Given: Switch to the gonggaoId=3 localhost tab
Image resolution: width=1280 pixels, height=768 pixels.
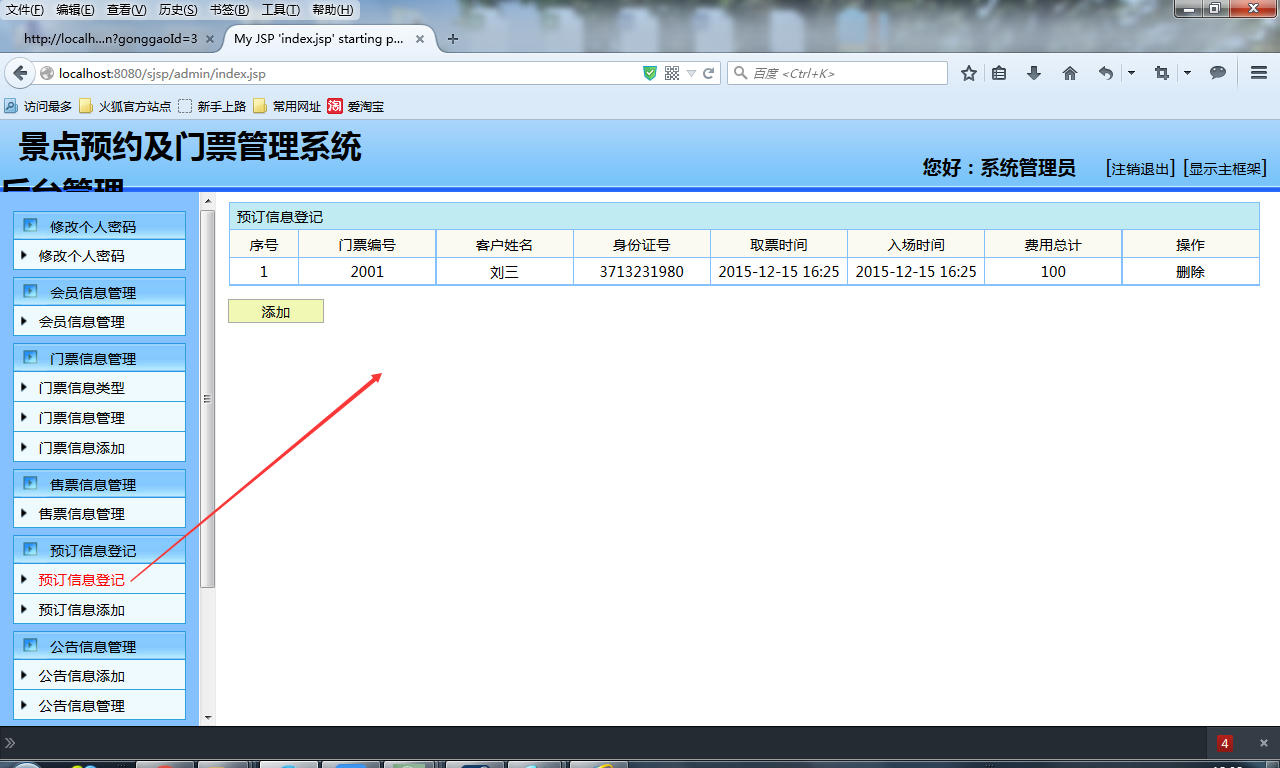Looking at the screenshot, I should click(110, 39).
